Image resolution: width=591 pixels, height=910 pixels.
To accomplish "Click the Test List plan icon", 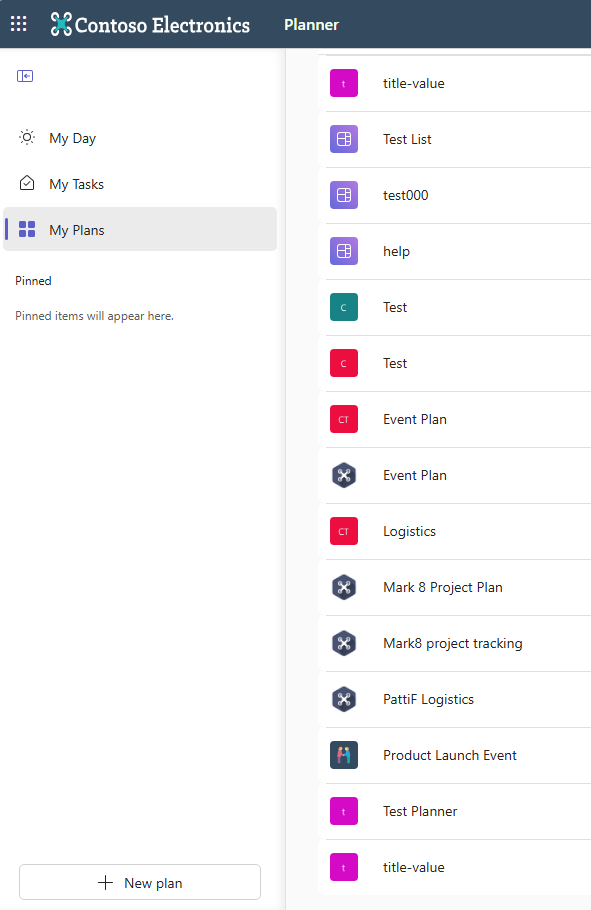I will point(344,139).
